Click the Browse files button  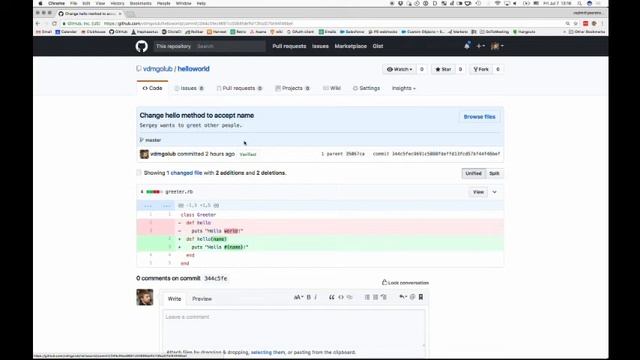point(479,117)
